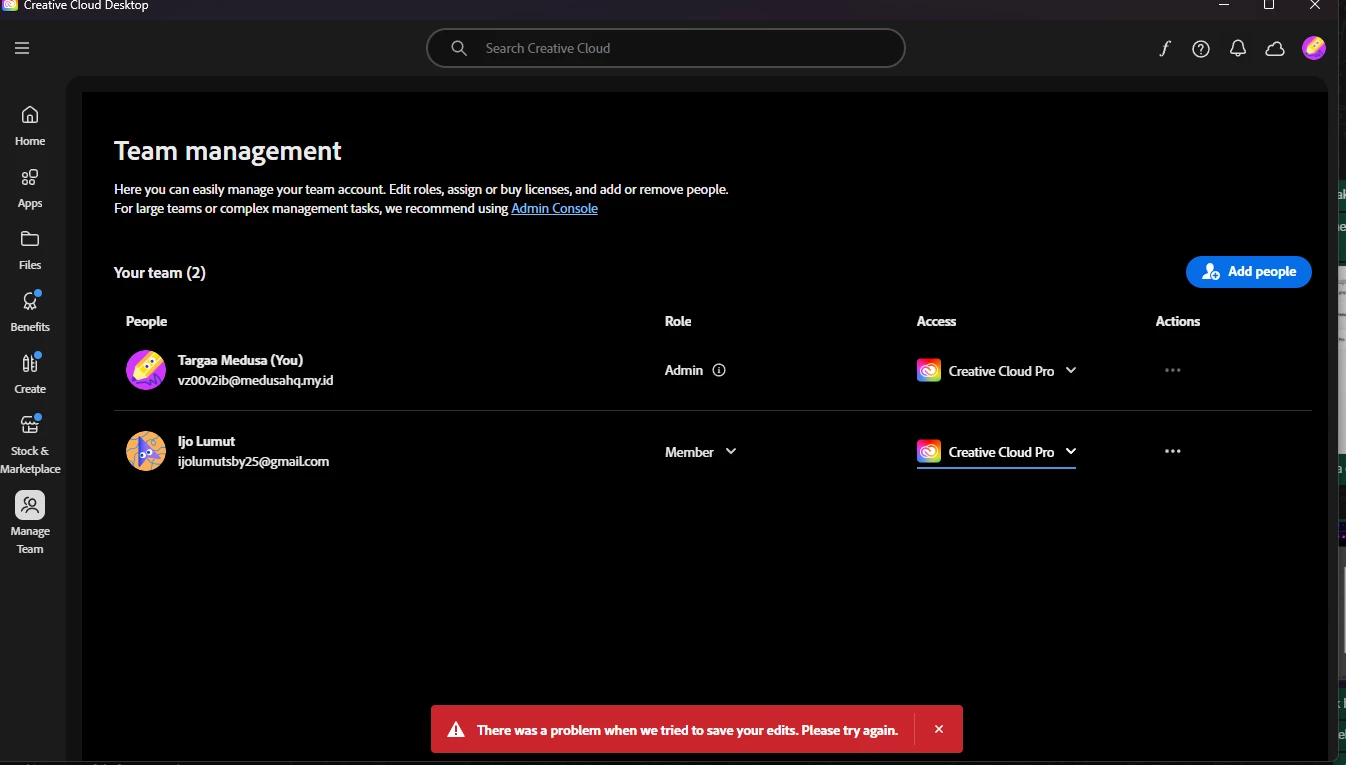This screenshot has width=1346, height=765.
Task: Click Targaa Medusa's avatar
Action: [146, 370]
